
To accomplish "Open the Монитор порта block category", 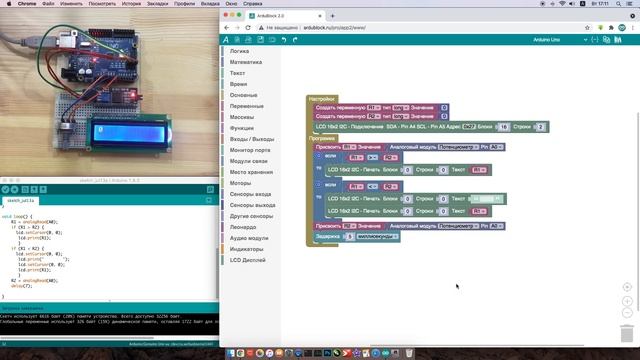I will coord(250,150).
